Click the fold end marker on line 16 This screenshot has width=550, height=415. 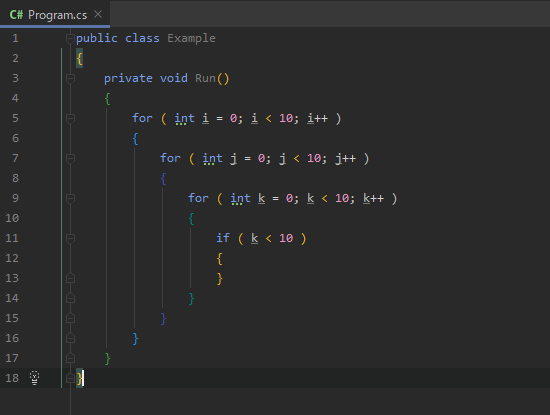click(x=70, y=338)
